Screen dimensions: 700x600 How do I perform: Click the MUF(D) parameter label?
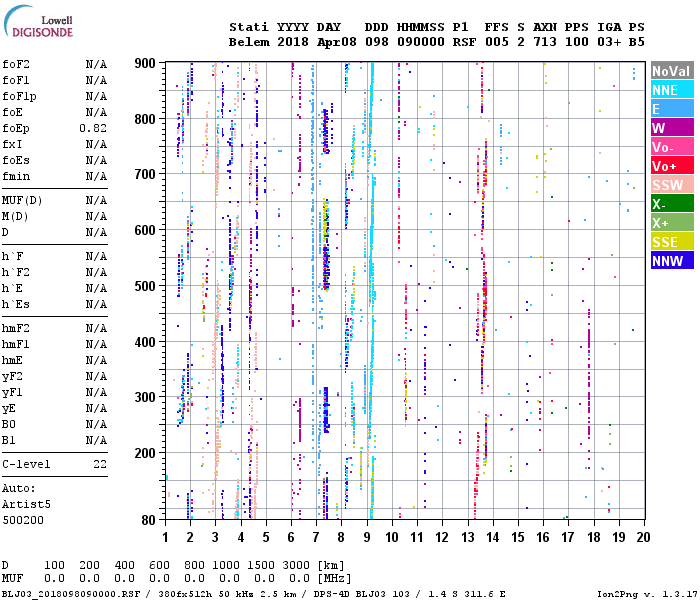(22, 200)
